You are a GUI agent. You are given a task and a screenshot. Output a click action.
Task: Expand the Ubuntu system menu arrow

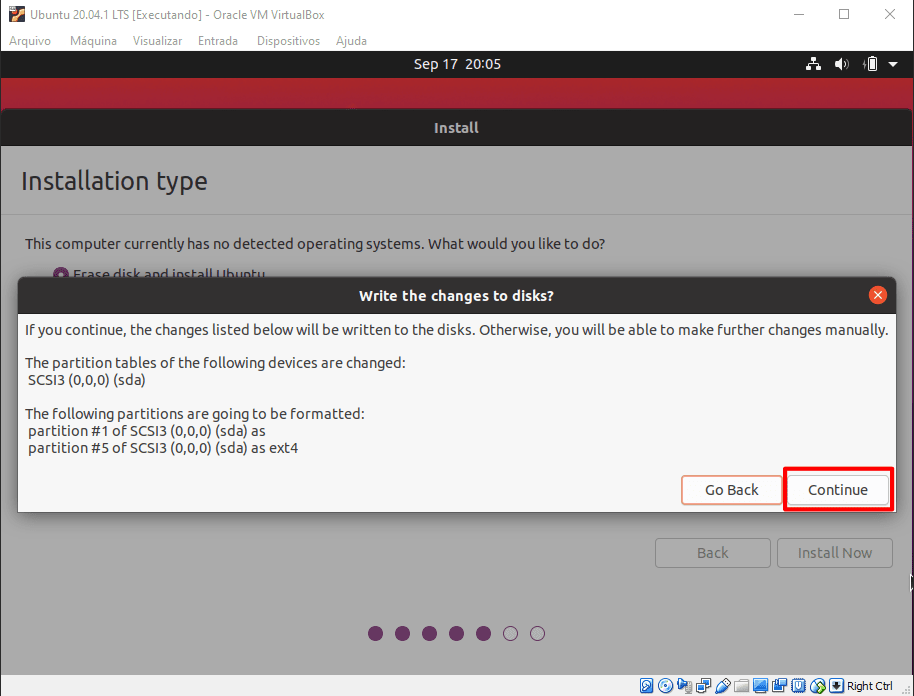(x=893, y=64)
